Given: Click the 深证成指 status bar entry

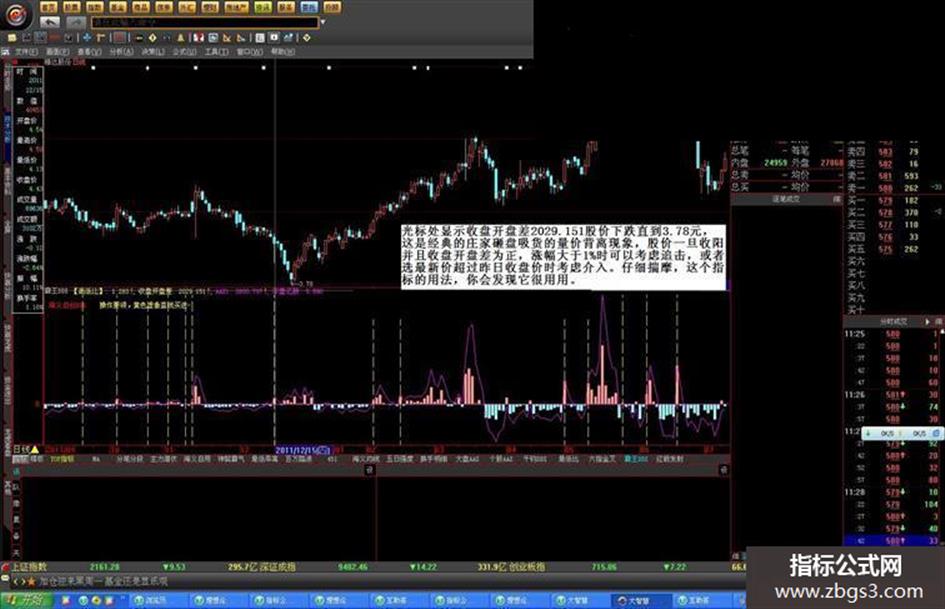Looking at the screenshot, I should pyautogui.click(x=278, y=567).
